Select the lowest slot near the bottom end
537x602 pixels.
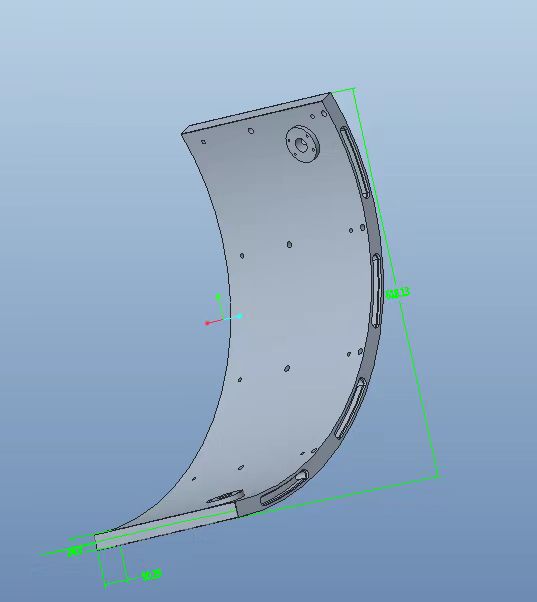(284, 487)
